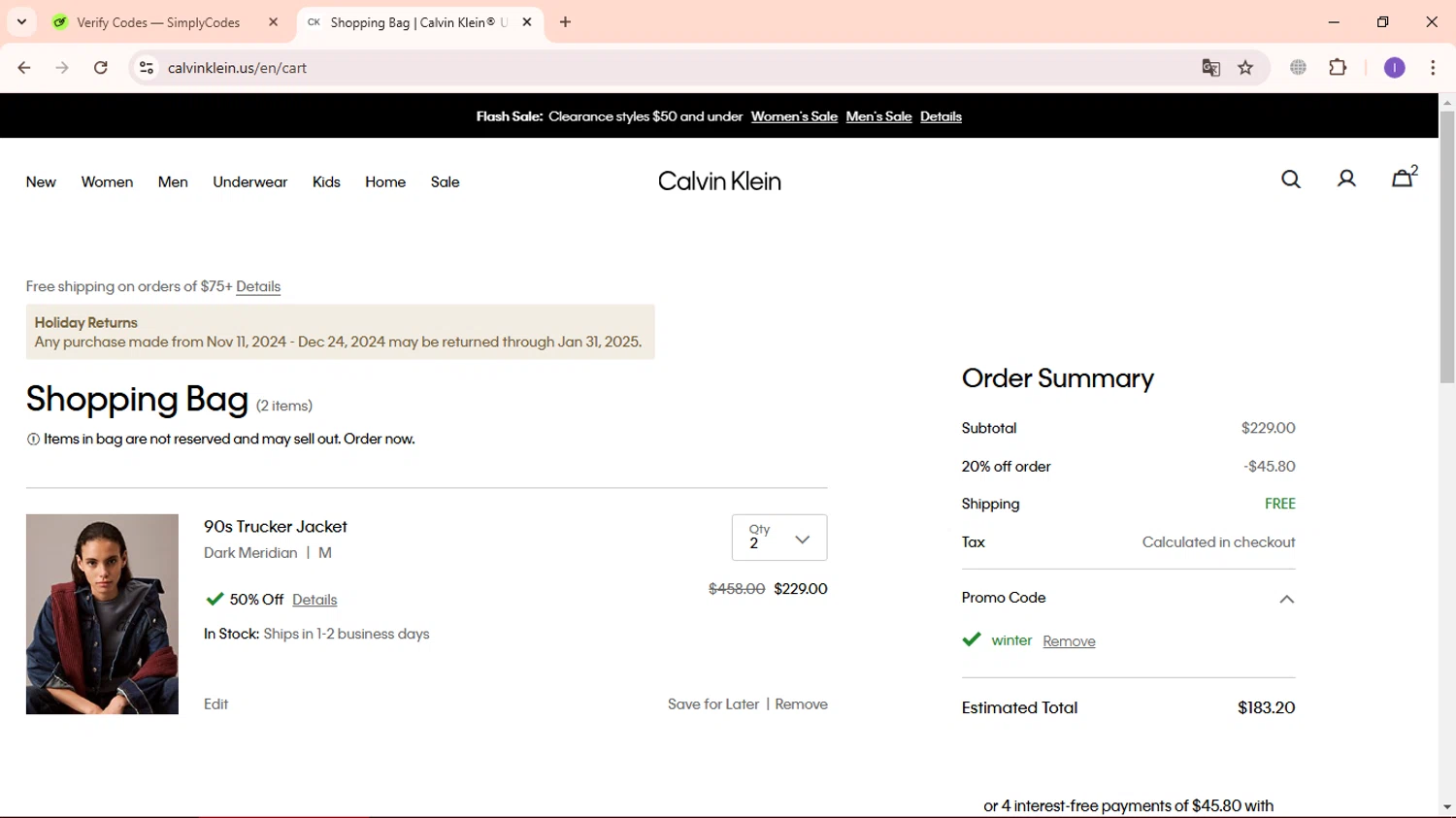Open the free shipping Details link
Viewport: 1456px width, 818px height.
tap(258, 286)
